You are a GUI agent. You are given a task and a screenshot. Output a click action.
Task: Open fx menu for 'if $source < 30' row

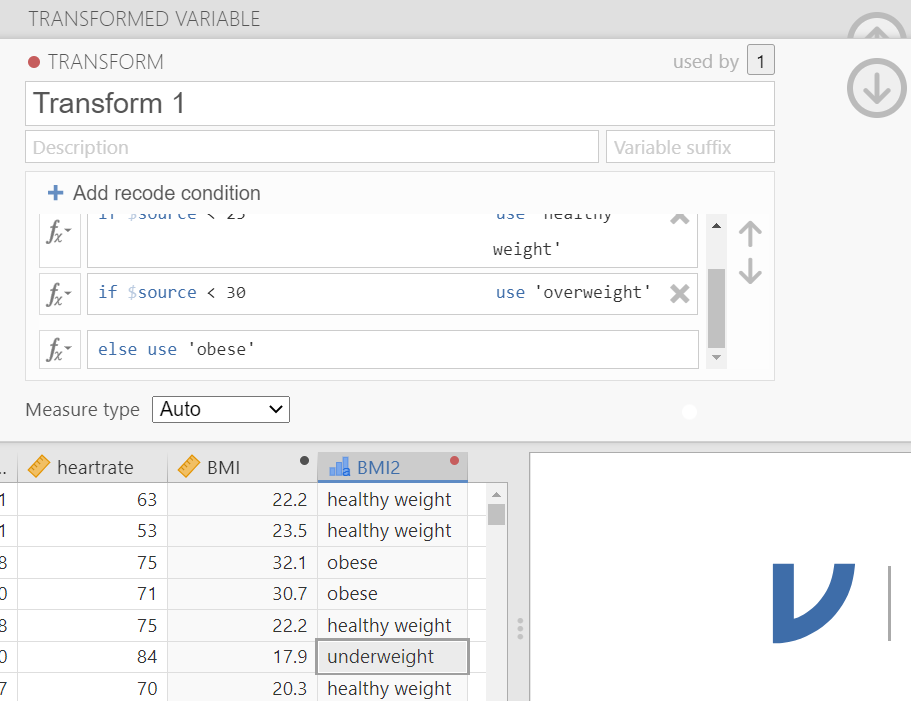[58, 294]
